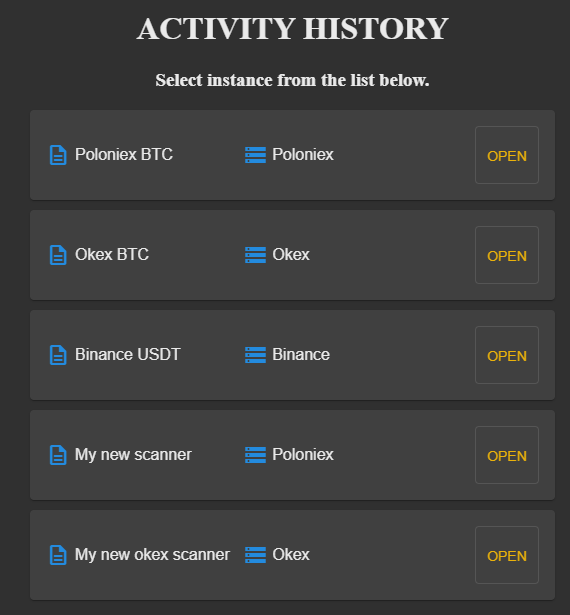Select the Poloniex BTC instance name
The width and height of the screenshot is (570, 615).
click(x=124, y=155)
